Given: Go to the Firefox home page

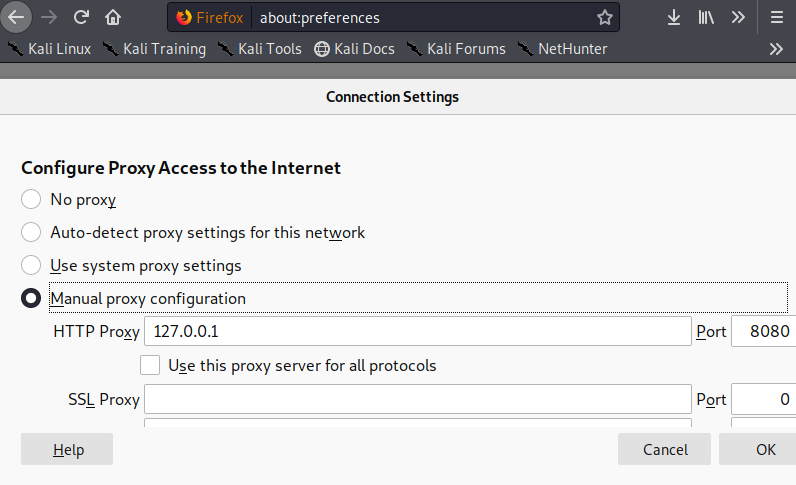Looking at the screenshot, I should tap(113, 17).
